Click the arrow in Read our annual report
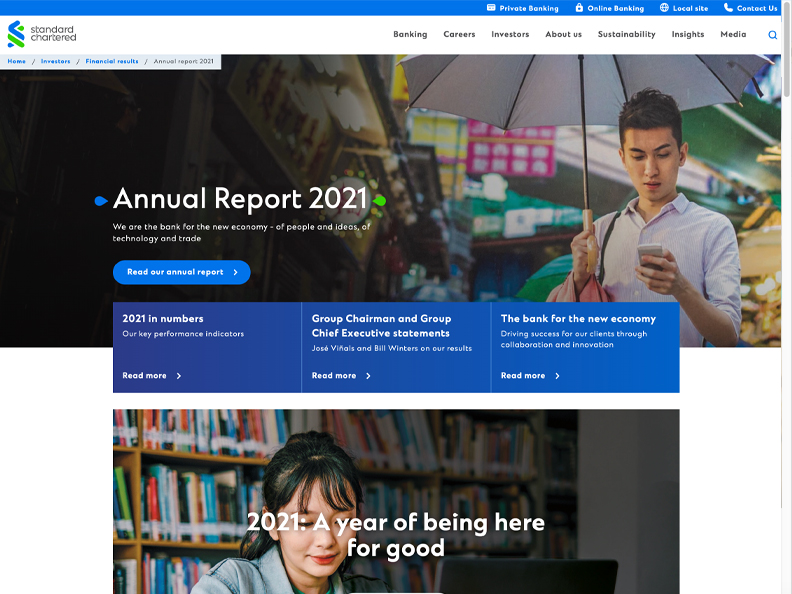 (235, 272)
